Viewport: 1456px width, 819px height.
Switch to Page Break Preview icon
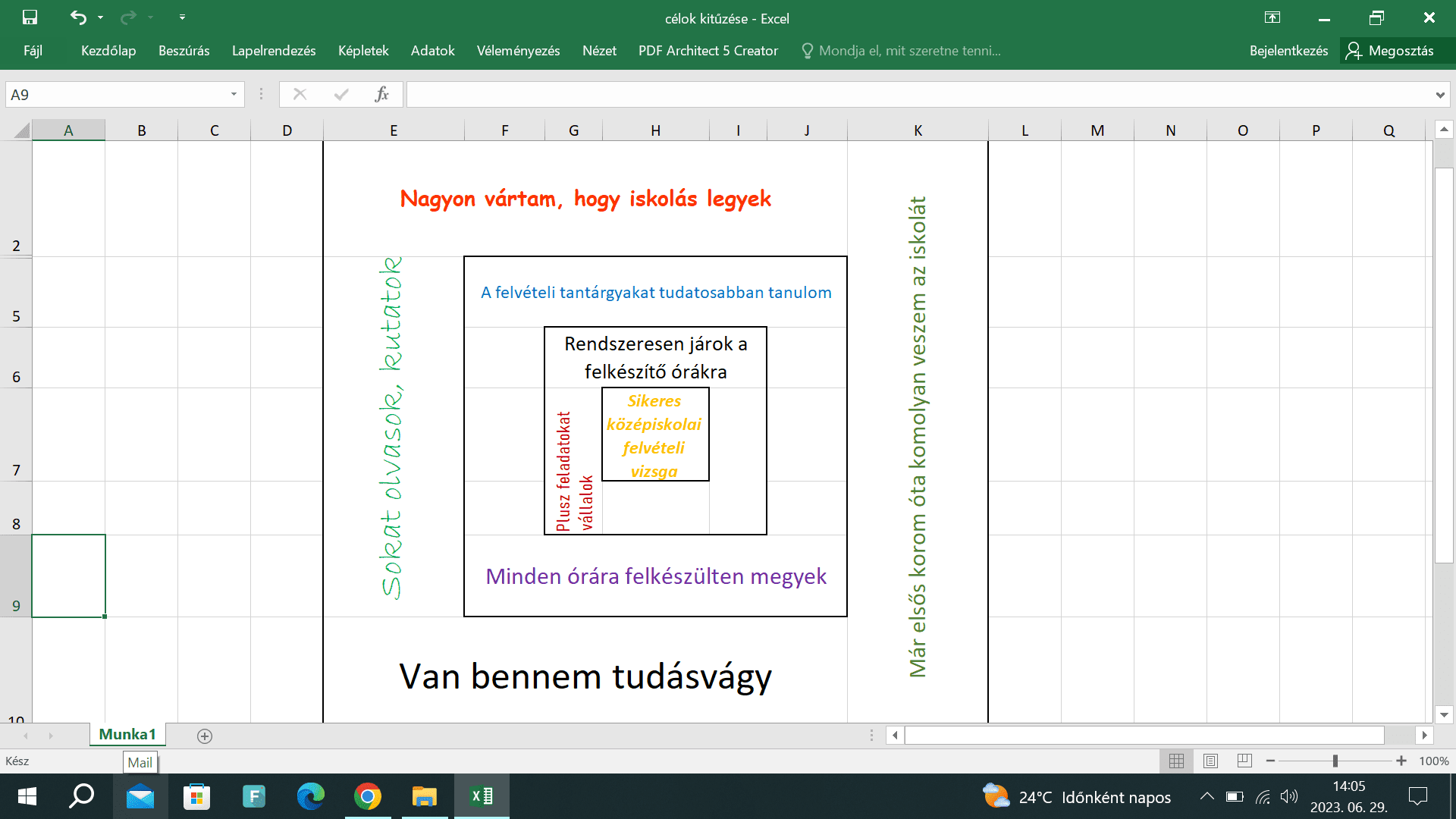tap(1244, 761)
